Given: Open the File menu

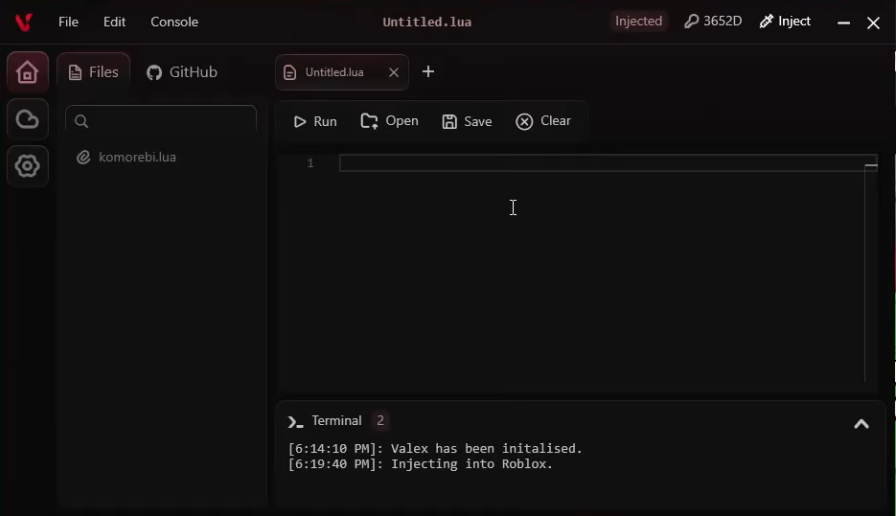Looking at the screenshot, I should point(68,22).
